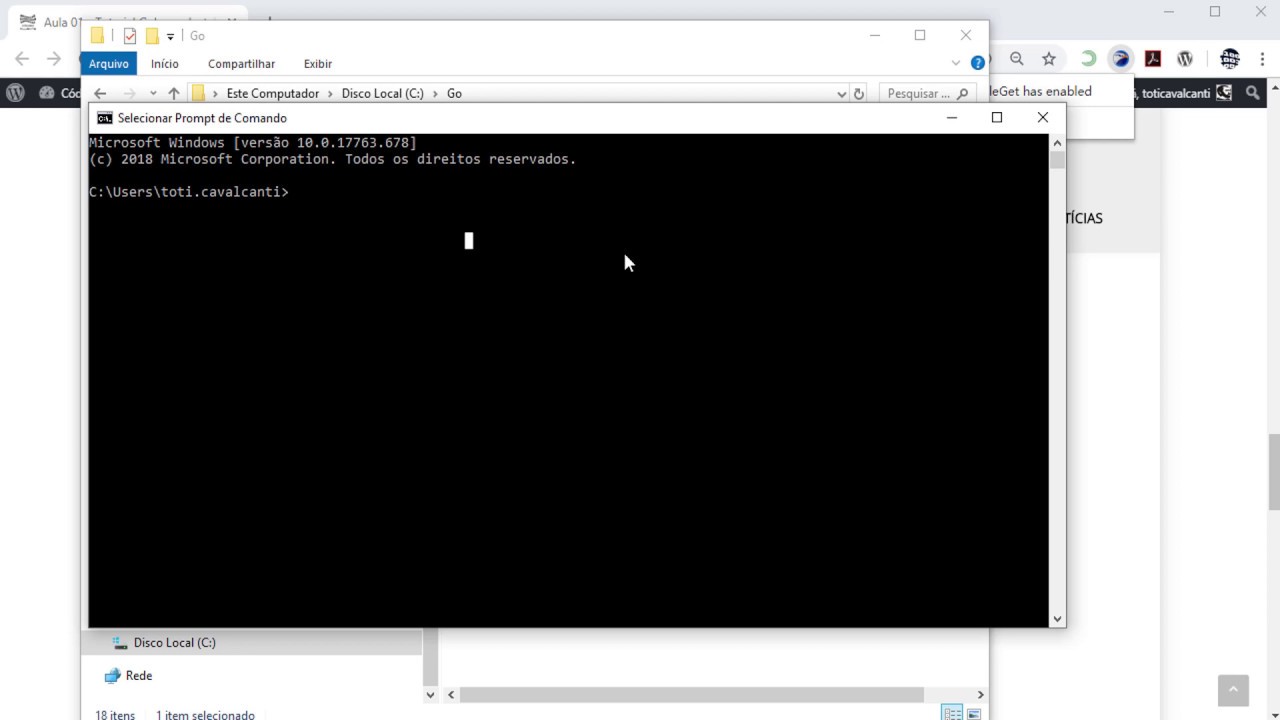Click the Command Prompt title bar text
This screenshot has height=720, width=1280.
pos(202,118)
